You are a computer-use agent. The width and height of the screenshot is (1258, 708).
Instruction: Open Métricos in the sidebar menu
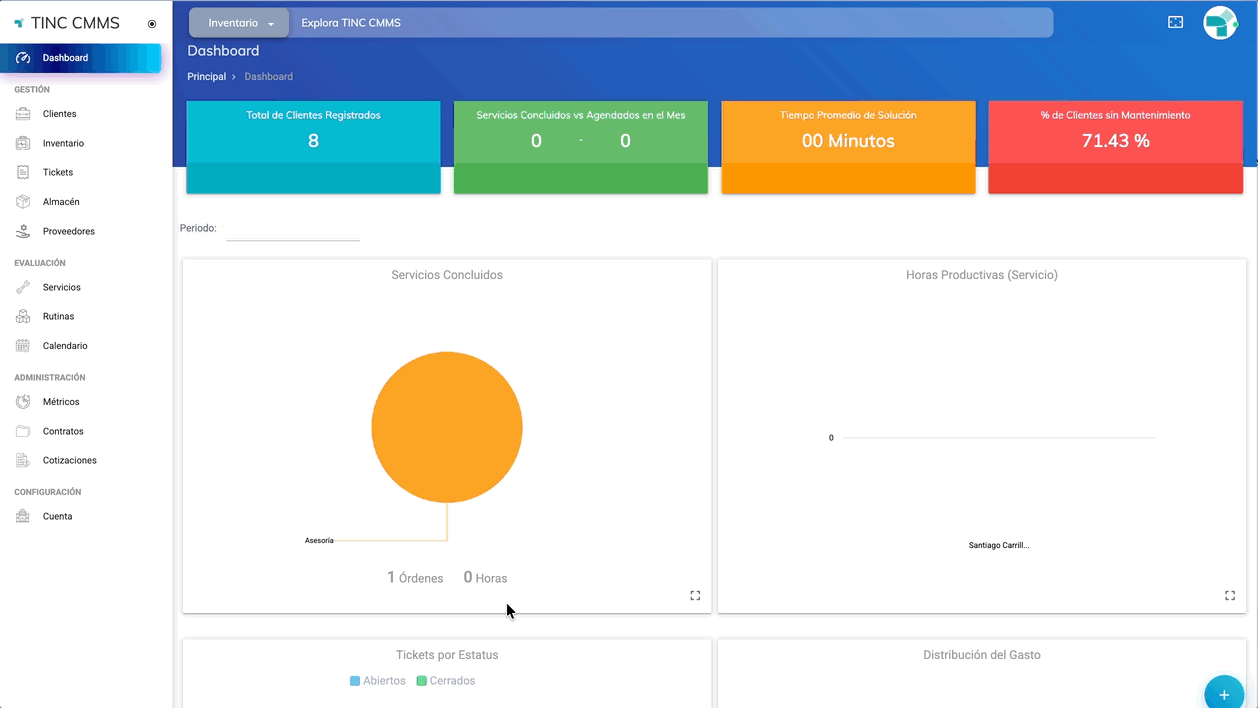click(x=61, y=402)
